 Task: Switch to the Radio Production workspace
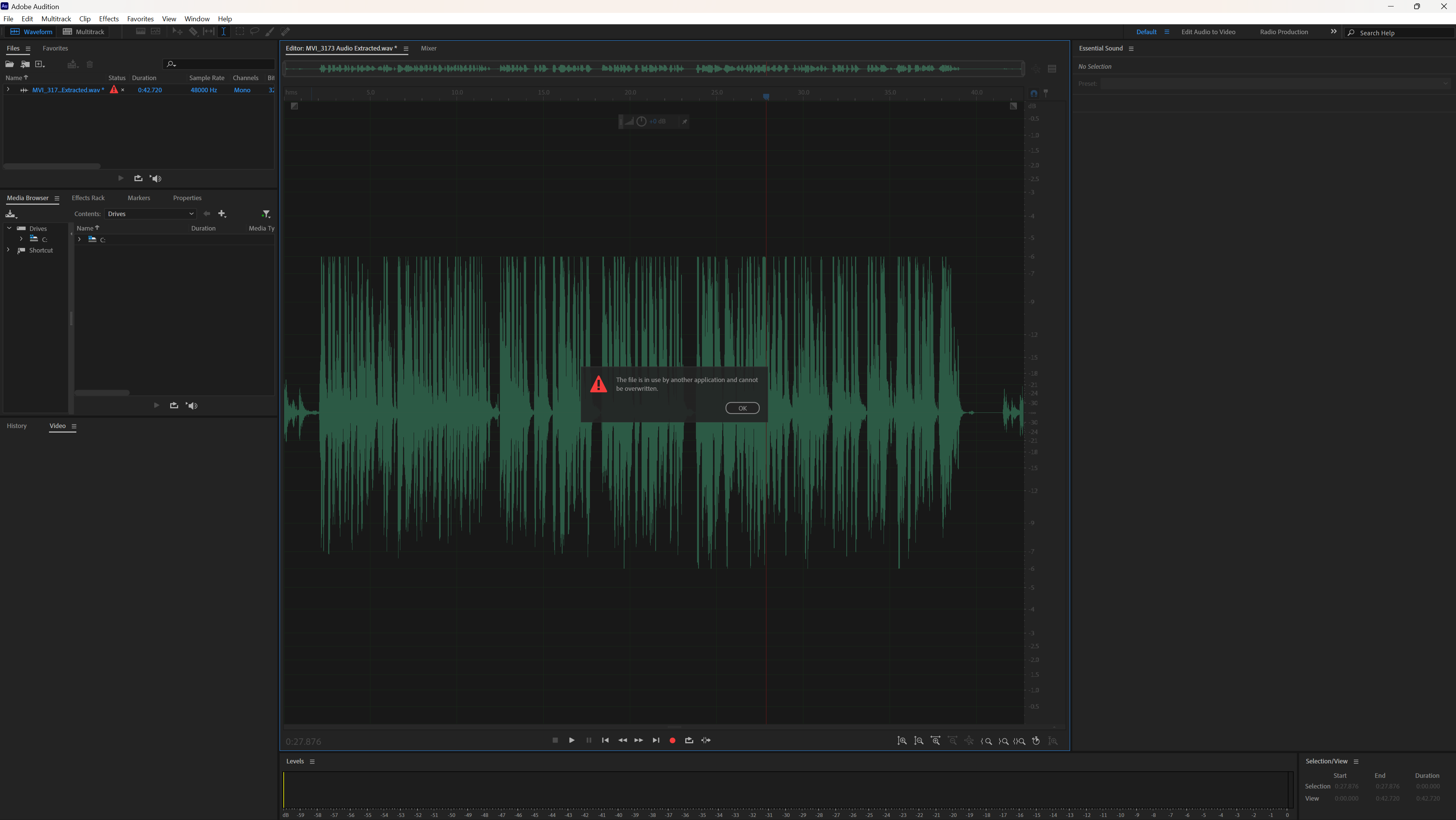[x=1284, y=32]
